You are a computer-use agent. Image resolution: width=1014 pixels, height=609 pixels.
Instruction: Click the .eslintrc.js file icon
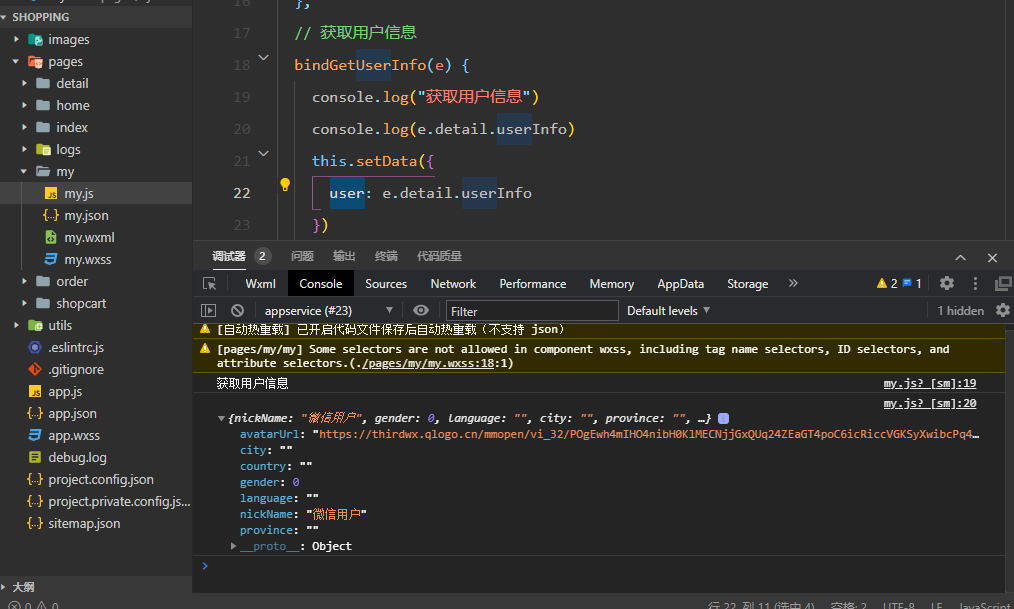point(35,347)
